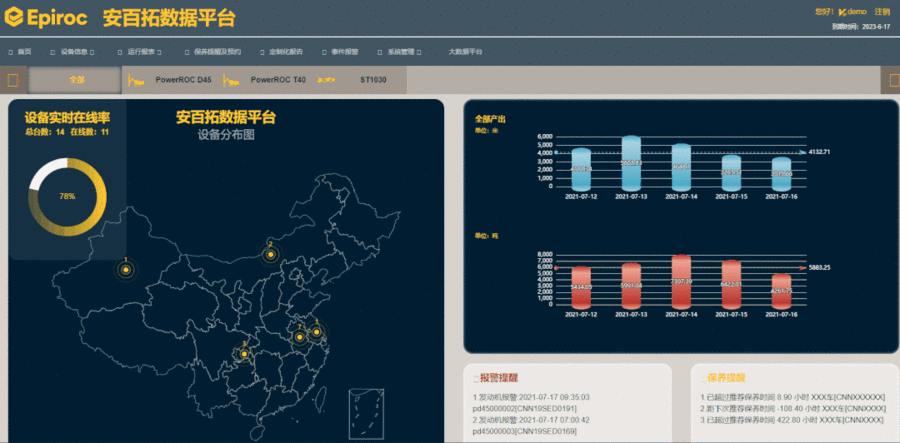The height and width of the screenshot is (443, 900).
Task: Click the blue 2021-07-13 output bar
Action: click(631, 163)
